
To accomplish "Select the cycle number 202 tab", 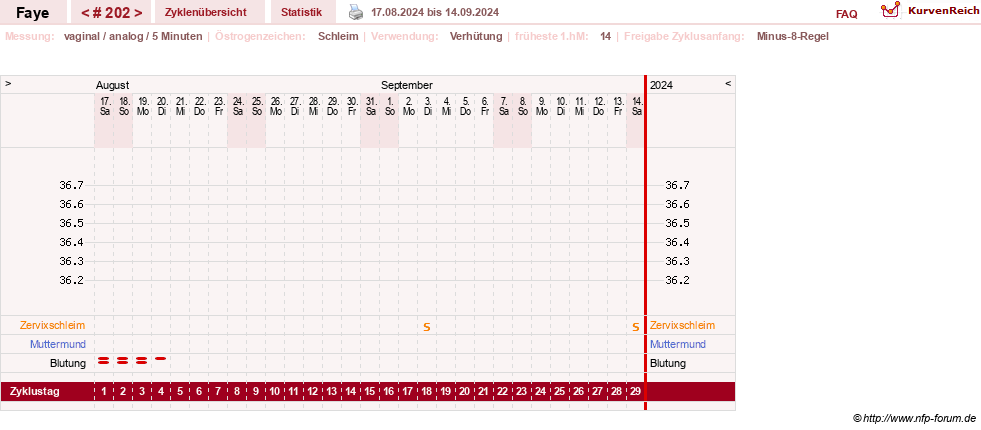I will tap(112, 12).
